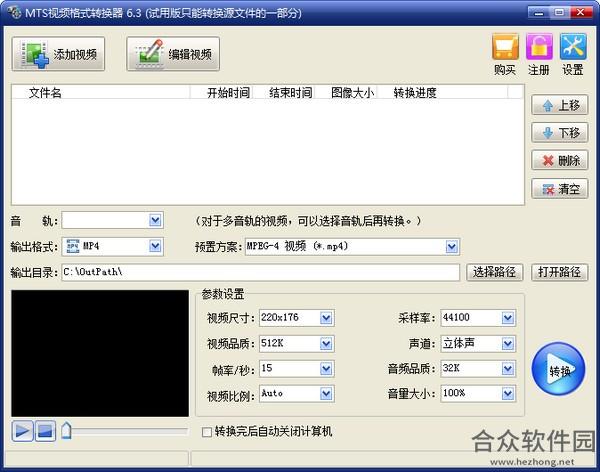Click the 注册 padlock icon
Image resolution: width=600 pixels, height=472 pixels.
tap(539, 47)
